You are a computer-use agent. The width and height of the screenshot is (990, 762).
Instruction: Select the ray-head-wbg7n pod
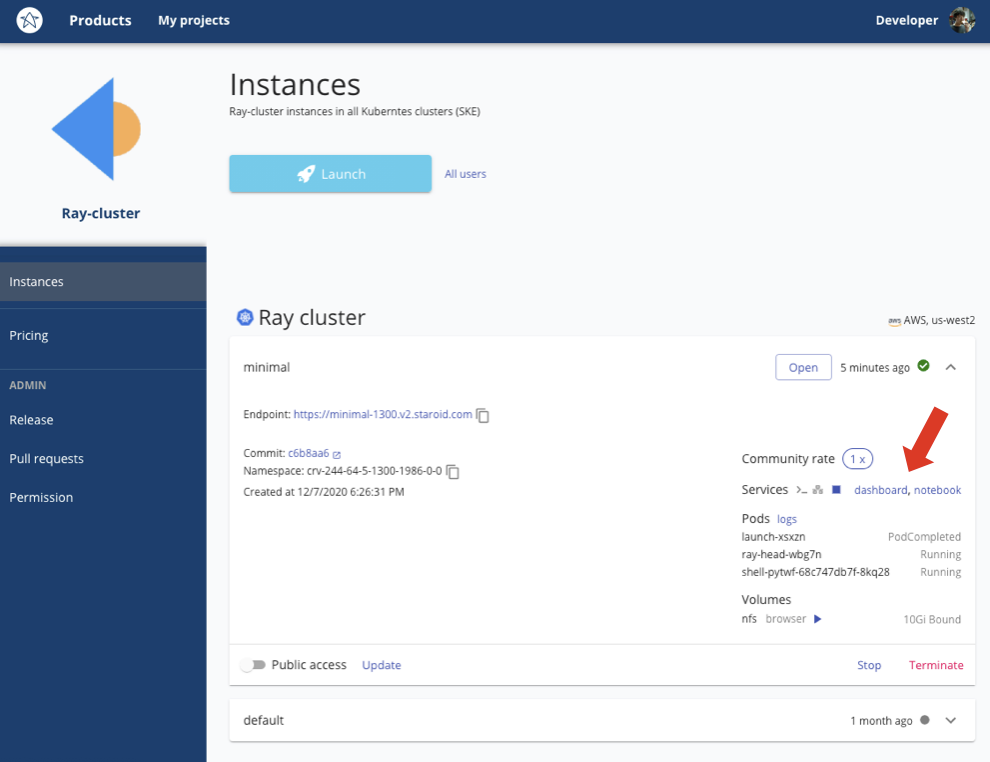click(x=781, y=554)
